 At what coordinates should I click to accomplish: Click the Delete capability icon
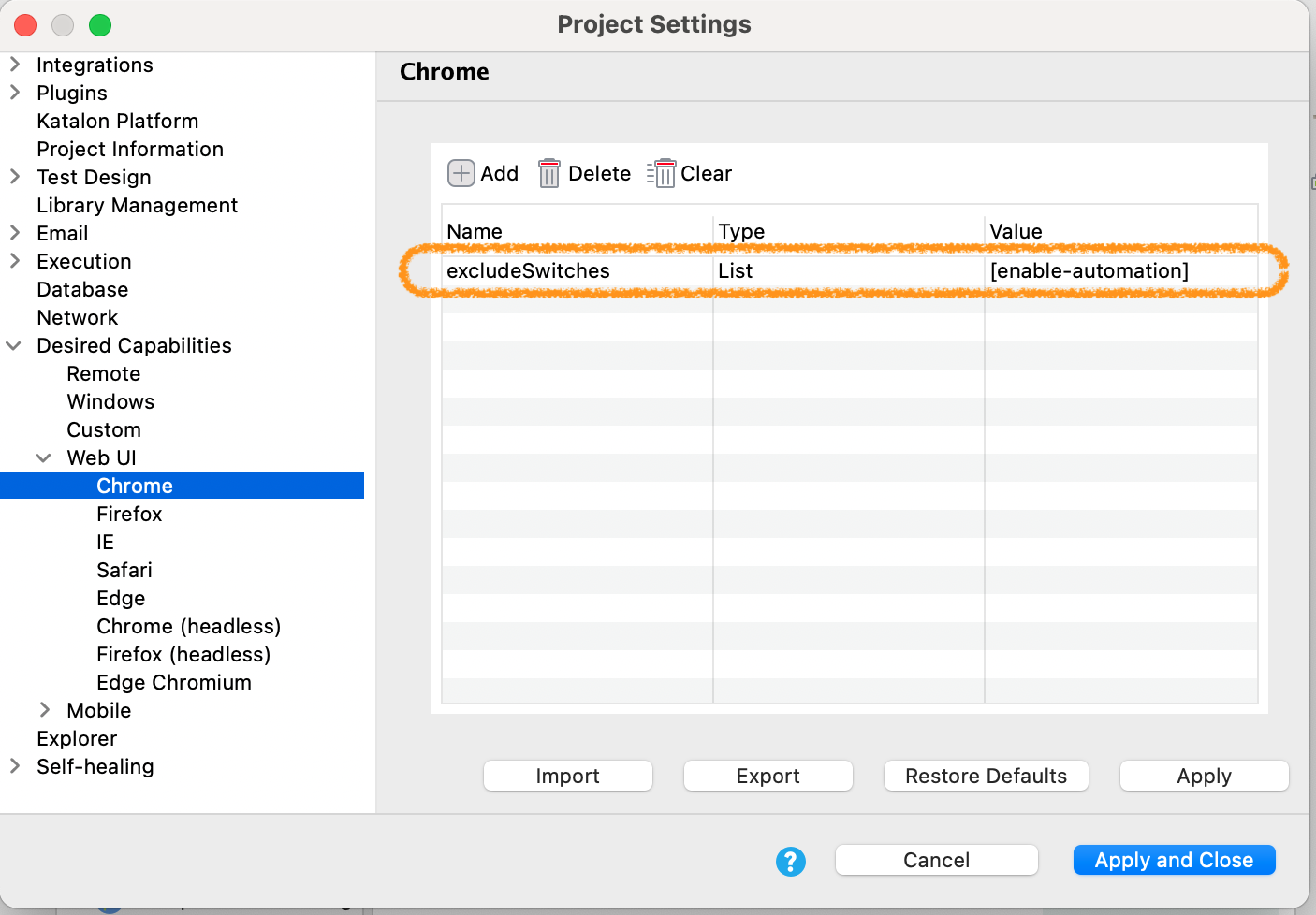tap(549, 173)
